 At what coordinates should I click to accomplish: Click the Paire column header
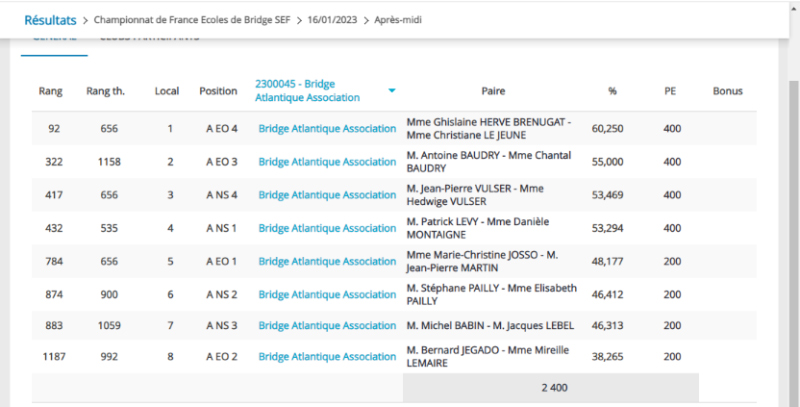(493, 91)
